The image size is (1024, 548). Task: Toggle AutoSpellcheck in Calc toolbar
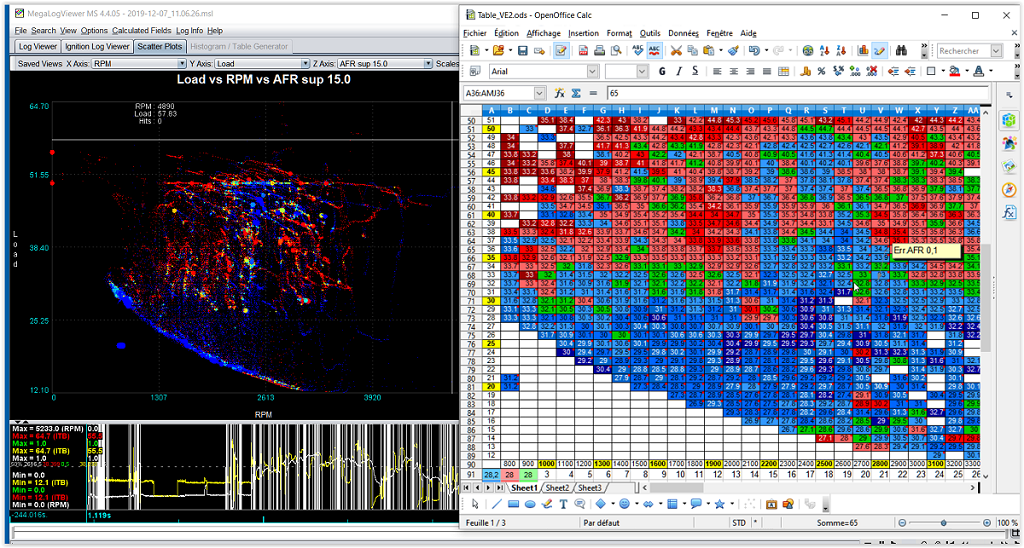click(654, 50)
